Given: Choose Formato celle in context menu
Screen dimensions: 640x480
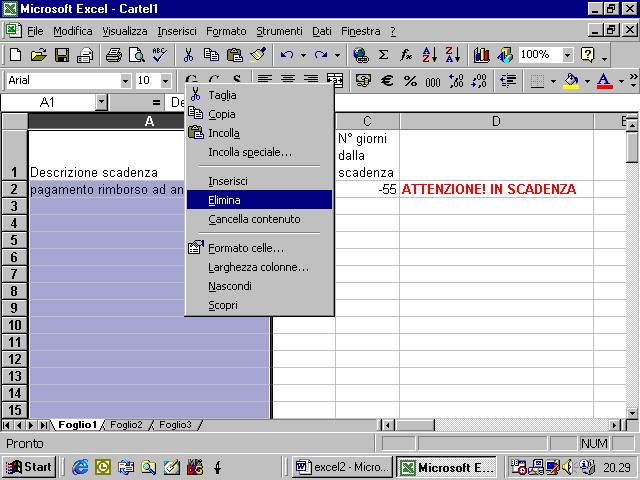Looking at the screenshot, I should tap(259, 248).
